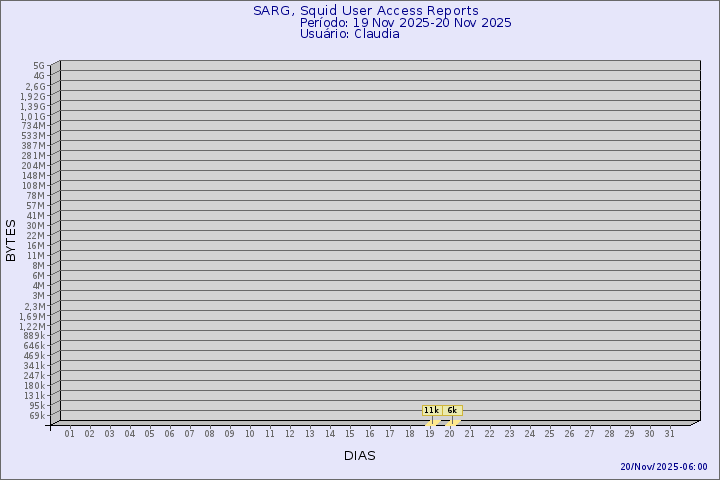The width and height of the screenshot is (720, 480).
Task: Click the BYTES vertical axis label
Action: pyautogui.click(x=11, y=240)
